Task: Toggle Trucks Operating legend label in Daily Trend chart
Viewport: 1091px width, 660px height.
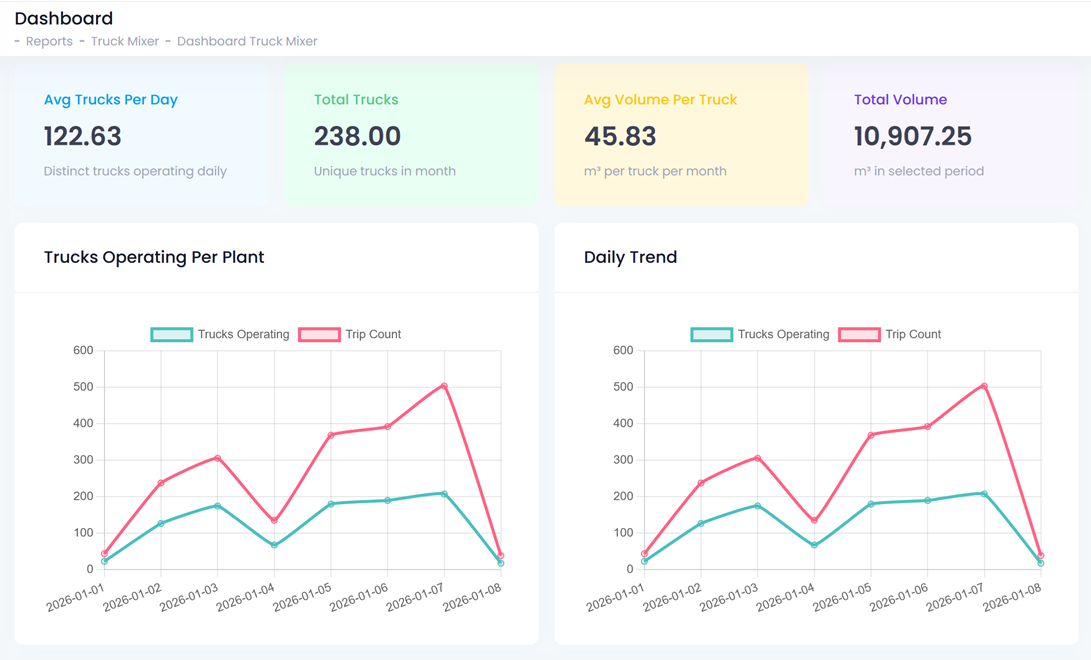Action: [x=783, y=334]
